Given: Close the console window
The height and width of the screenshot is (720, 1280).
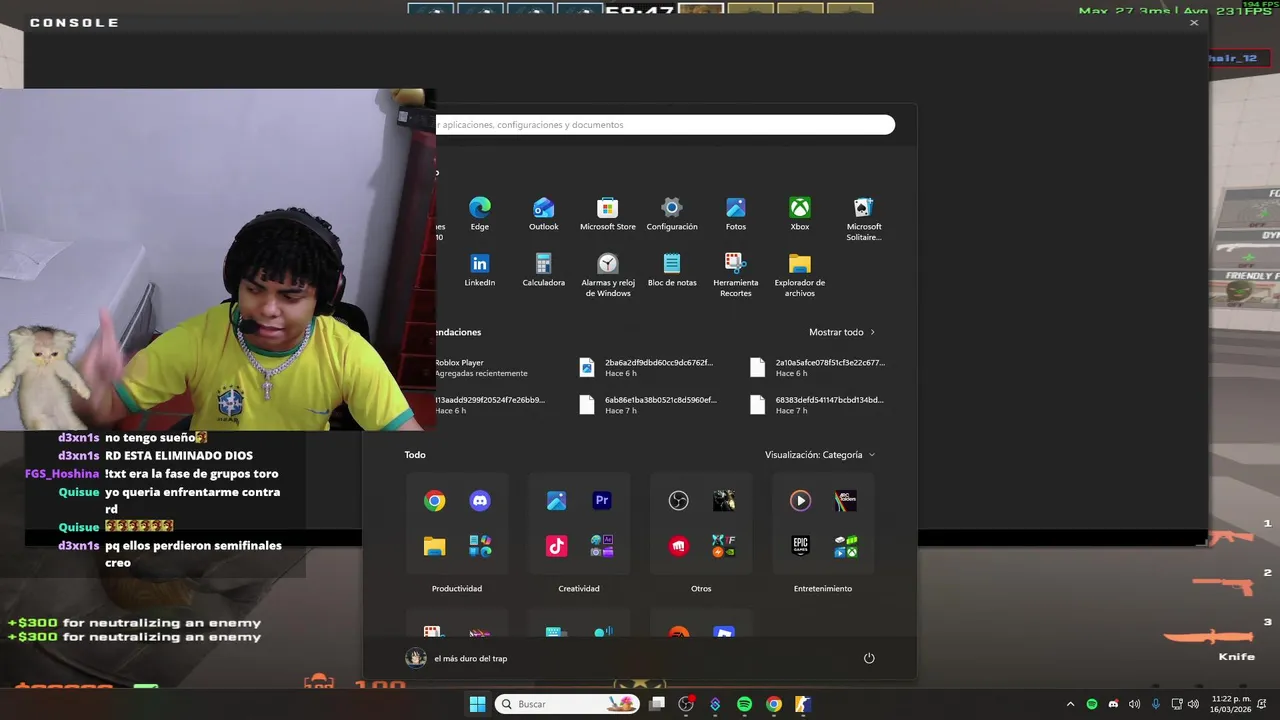Looking at the screenshot, I should tap(1193, 22).
